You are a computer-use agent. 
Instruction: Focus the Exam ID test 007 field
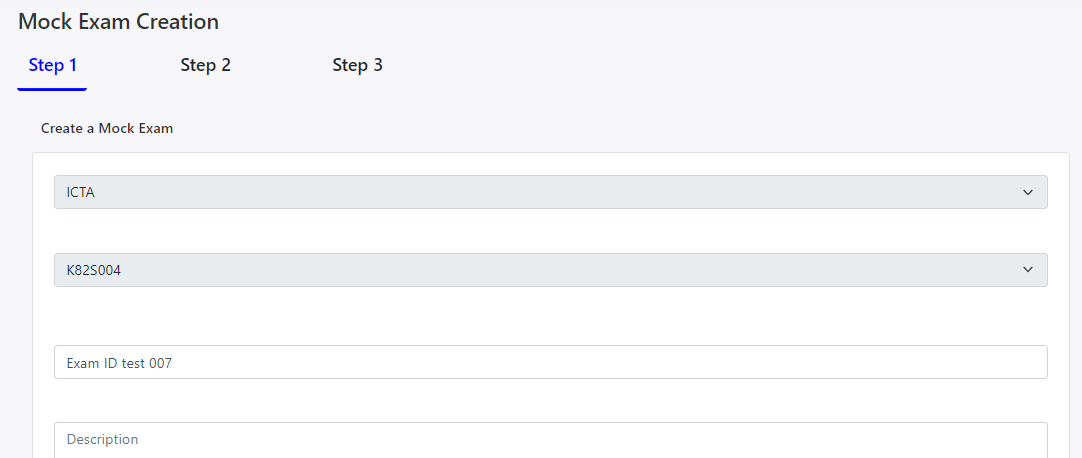550,363
